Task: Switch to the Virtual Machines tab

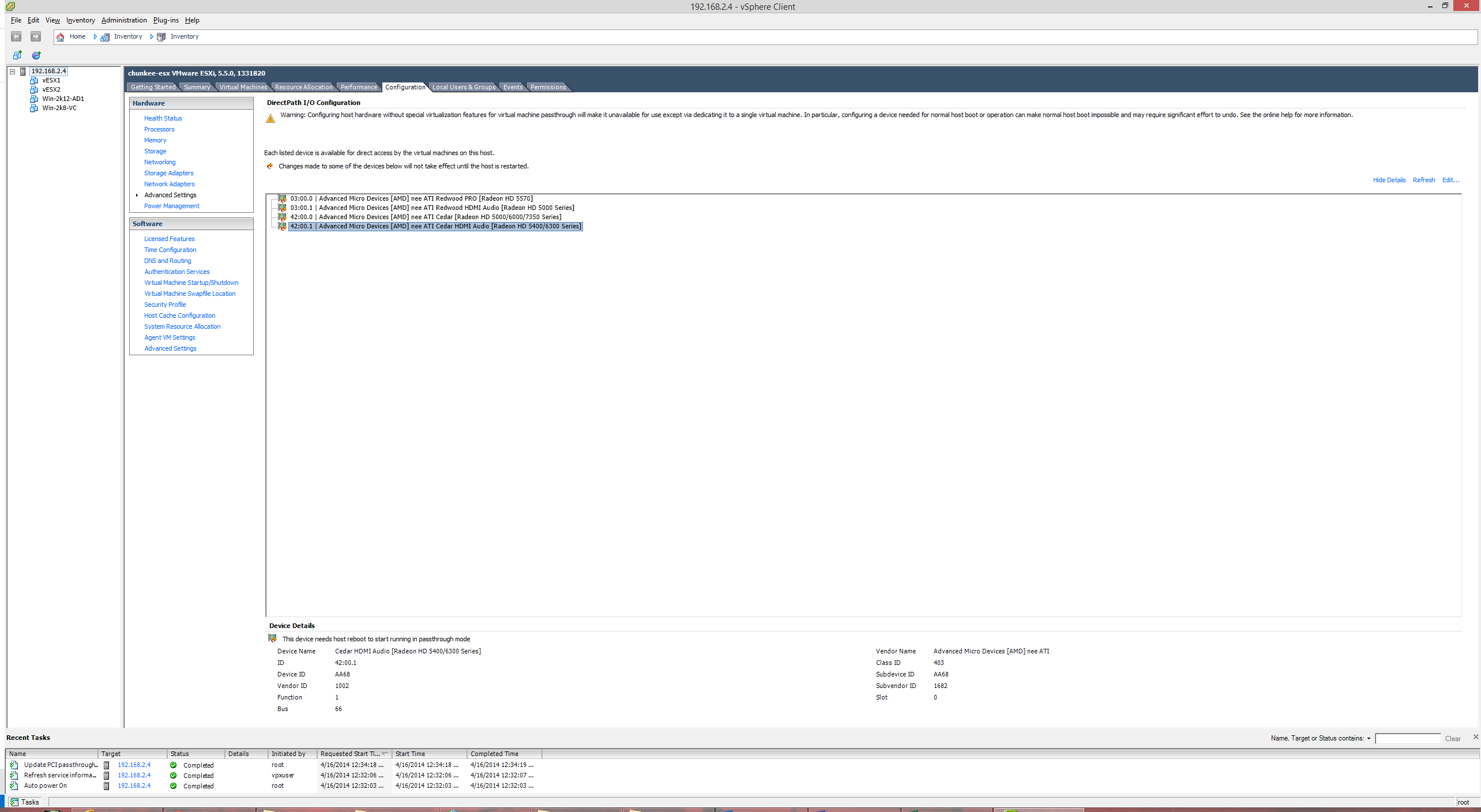Action: [243, 87]
